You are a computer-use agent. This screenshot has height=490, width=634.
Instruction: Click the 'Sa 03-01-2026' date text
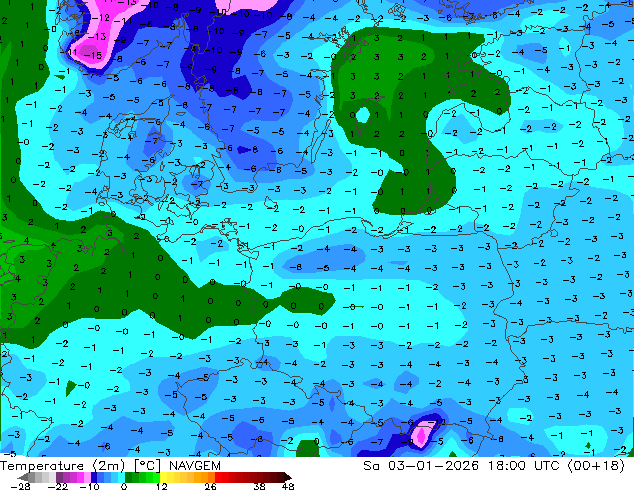click(x=421, y=466)
